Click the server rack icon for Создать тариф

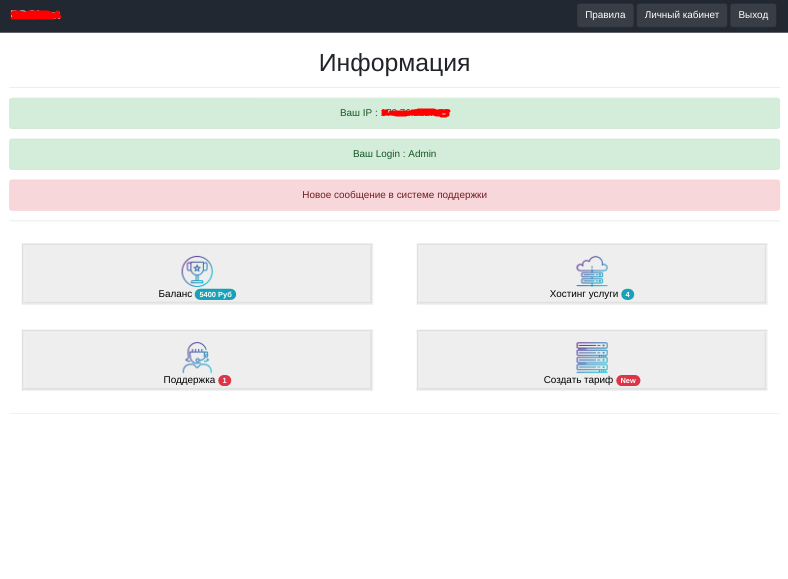coord(592,357)
